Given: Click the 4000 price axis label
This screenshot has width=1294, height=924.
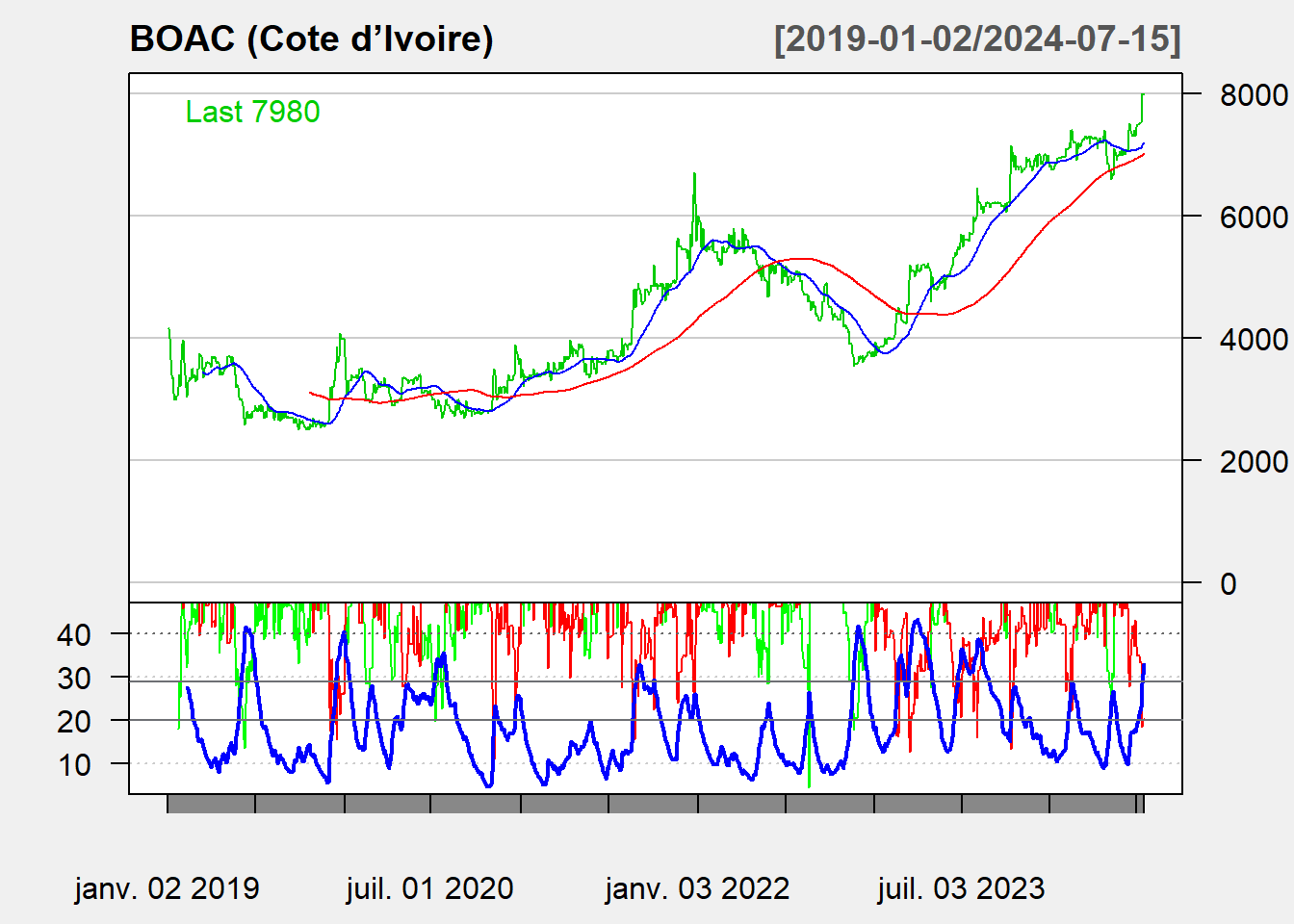Looking at the screenshot, I should [1253, 340].
